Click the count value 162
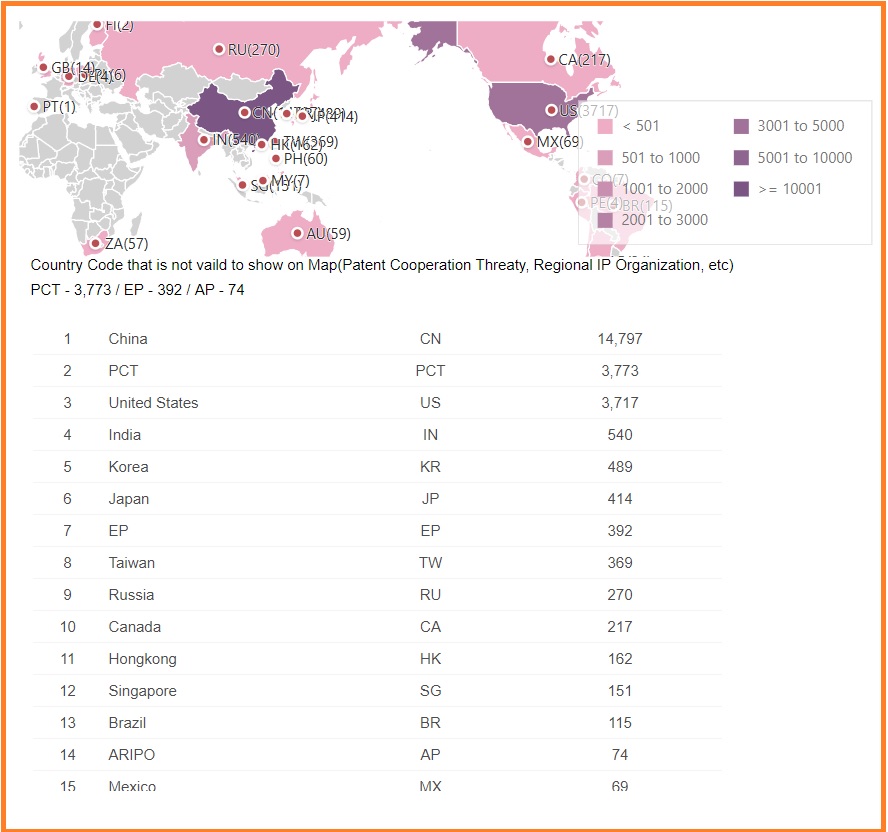The image size is (888, 832). [x=620, y=659]
